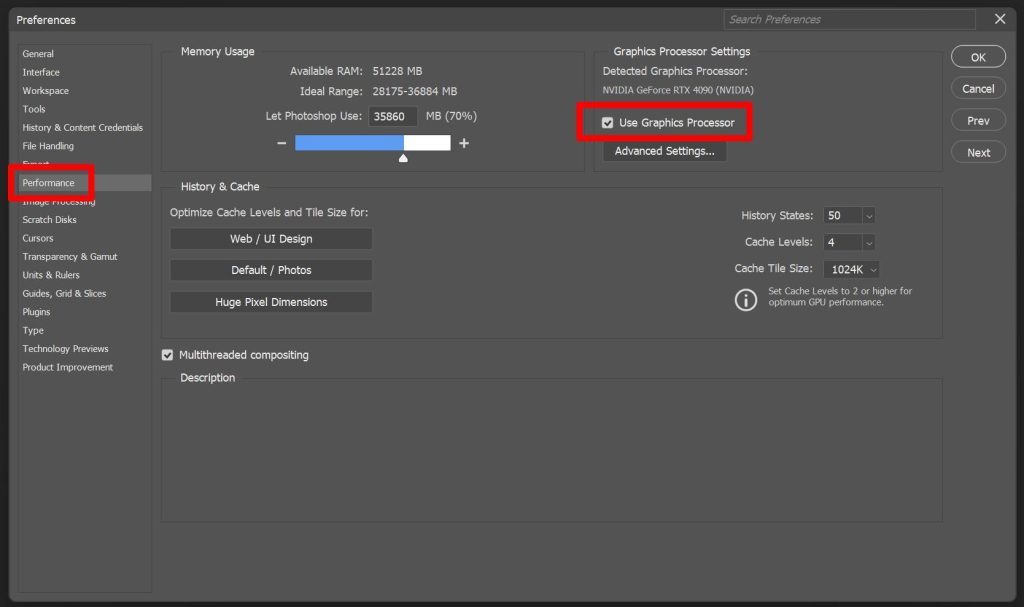Viewport: 1024px width, 607px height.
Task: Open Technology Previews preferences
Action: click(x=65, y=349)
